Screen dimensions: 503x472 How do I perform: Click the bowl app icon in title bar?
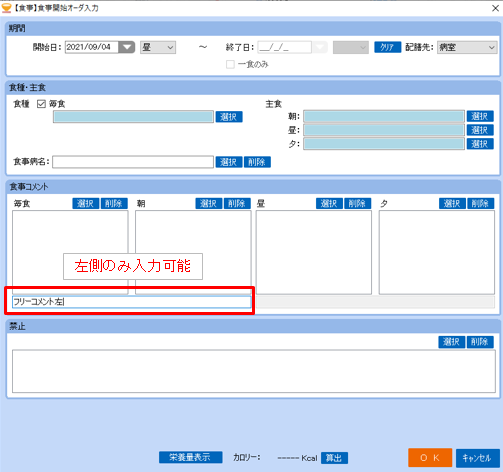click(6, 8)
